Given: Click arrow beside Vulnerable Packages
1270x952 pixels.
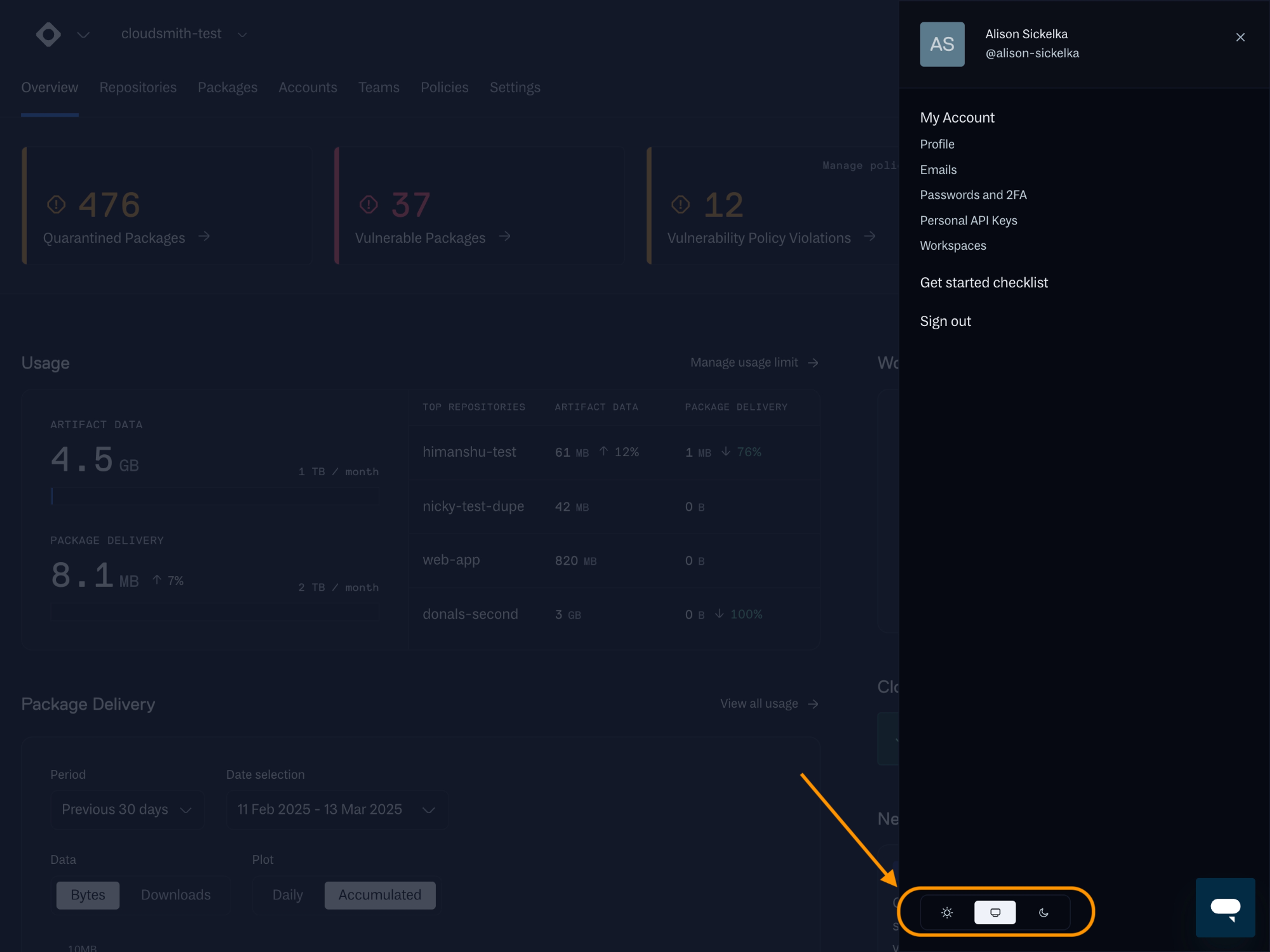Looking at the screenshot, I should pos(504,237).
